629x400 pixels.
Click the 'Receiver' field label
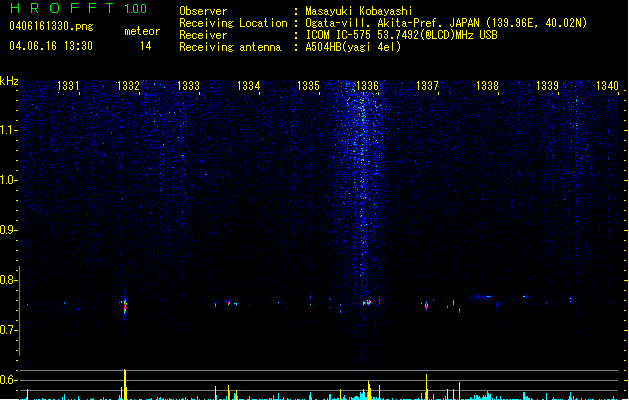[x=203, y=35]
